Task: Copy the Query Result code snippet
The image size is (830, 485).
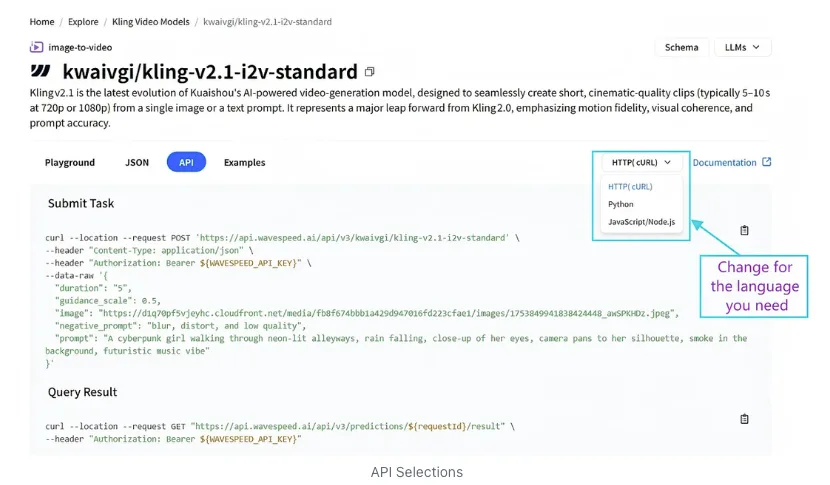Action: coord(744,419)
